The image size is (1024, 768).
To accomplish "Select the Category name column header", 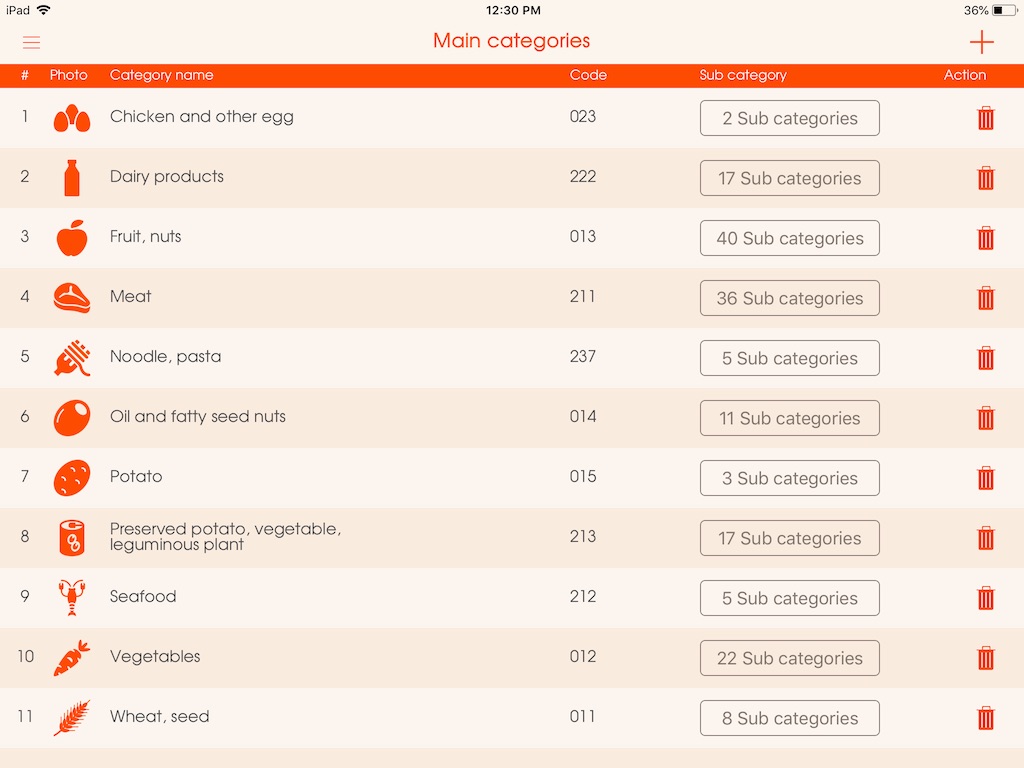I will (161, 75).
